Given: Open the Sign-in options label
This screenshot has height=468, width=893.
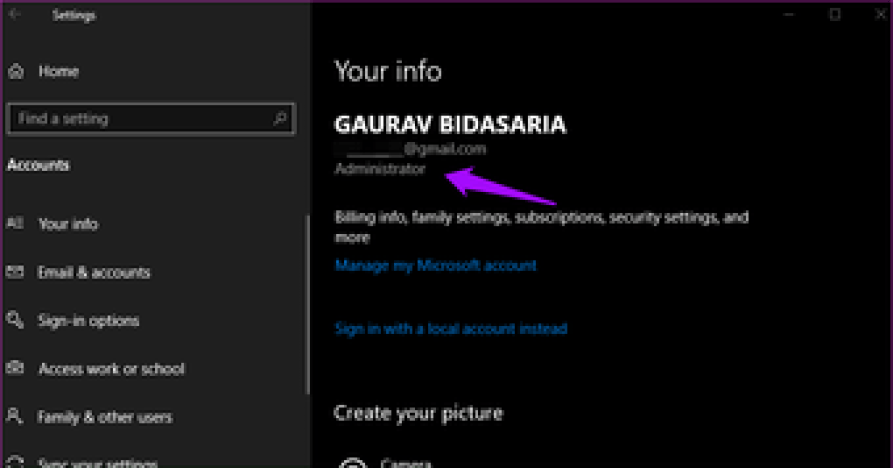Looking at the screenshot, I should click(x=88, y=321).
